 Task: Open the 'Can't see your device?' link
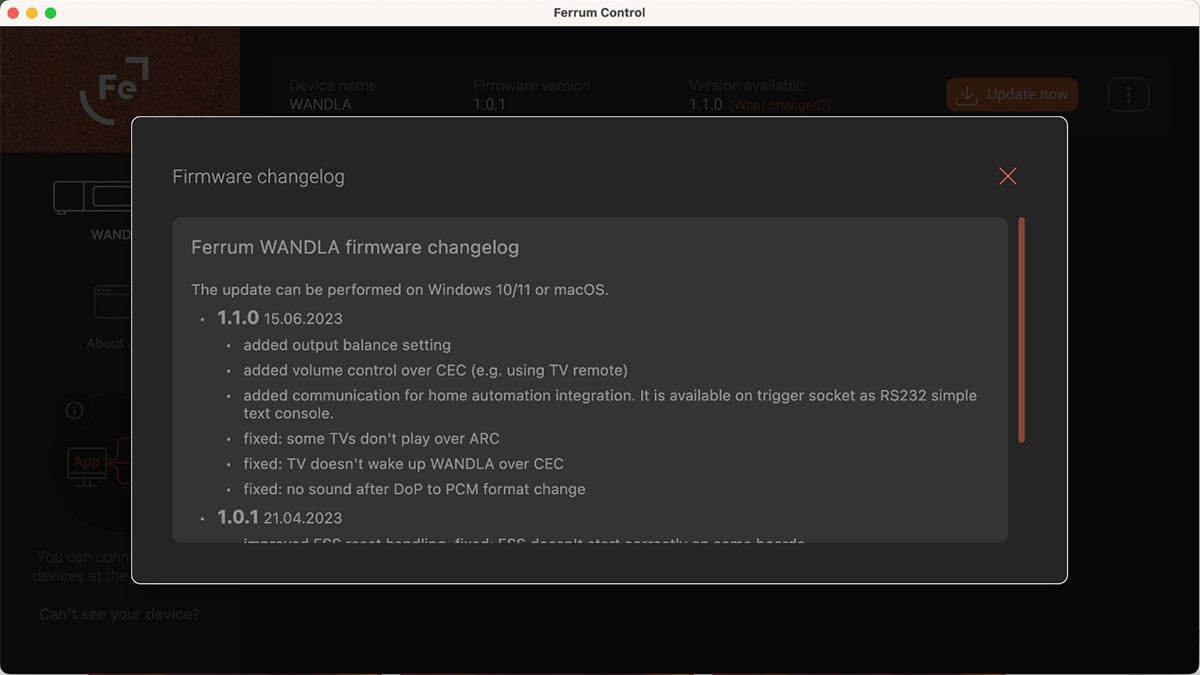click(119, 614)
